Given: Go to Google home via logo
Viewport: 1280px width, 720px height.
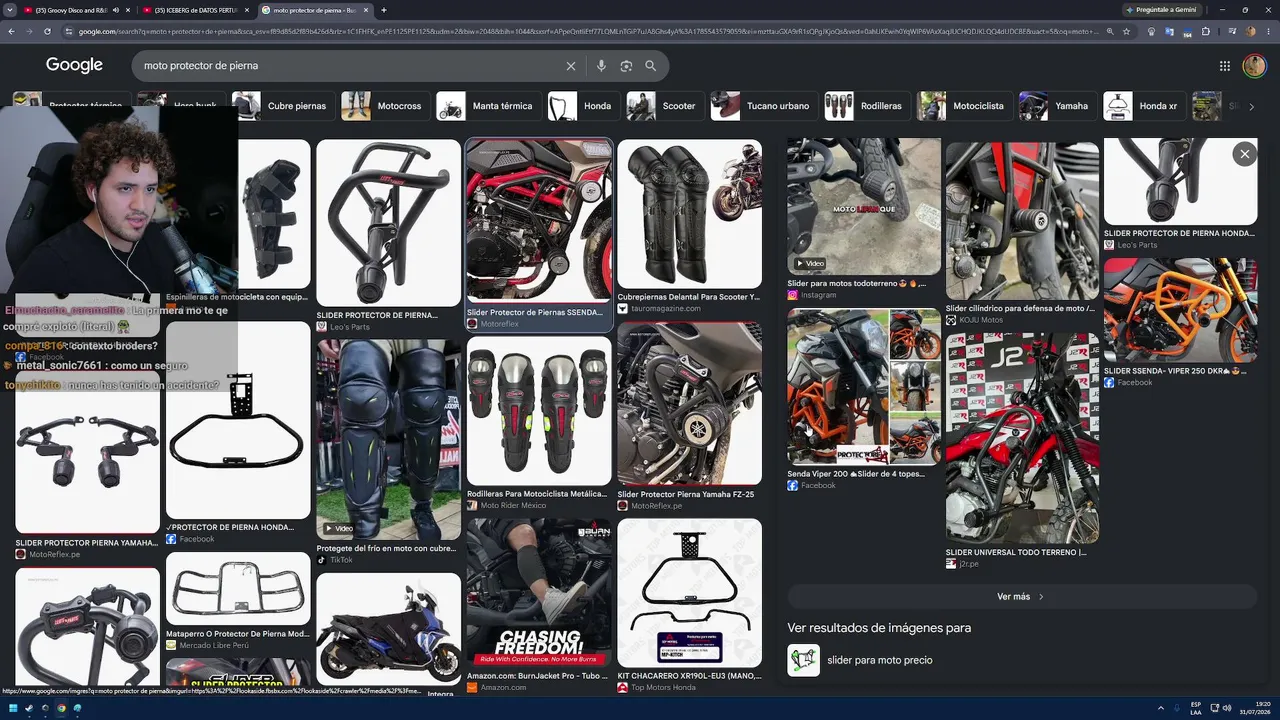Looking at the screenshot, I should tap(74, 65).
